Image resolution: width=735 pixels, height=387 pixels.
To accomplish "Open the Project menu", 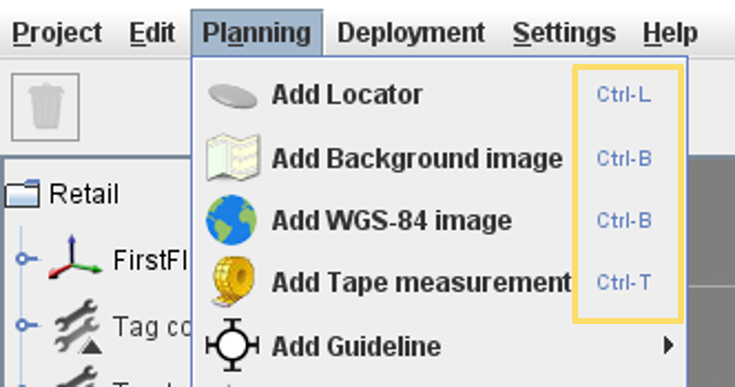I will tap(57, 33).
